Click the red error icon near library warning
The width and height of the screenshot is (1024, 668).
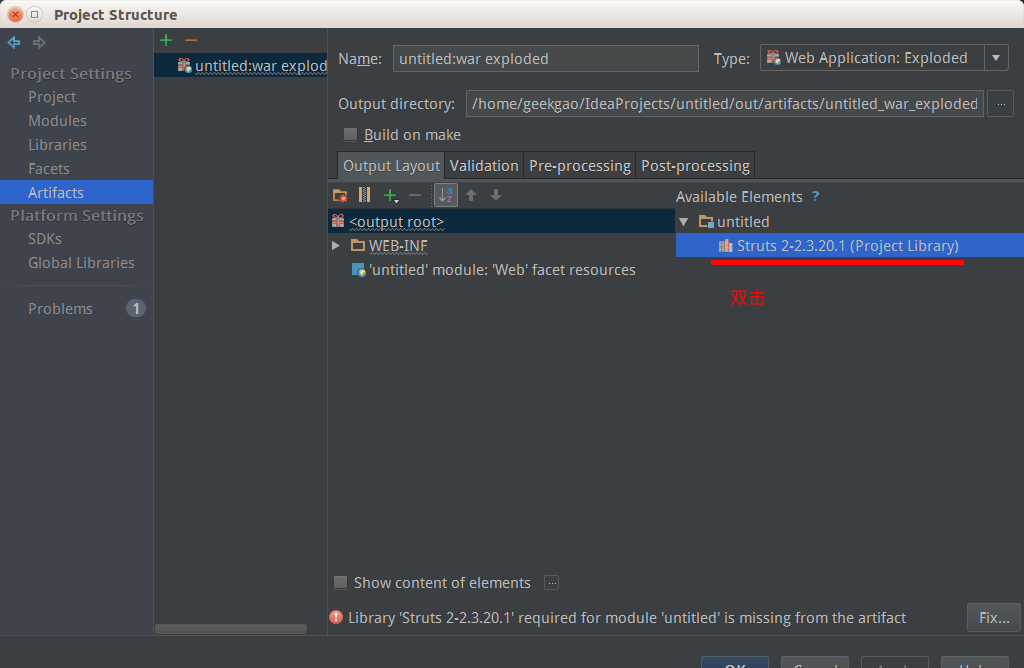click(336, 617)
